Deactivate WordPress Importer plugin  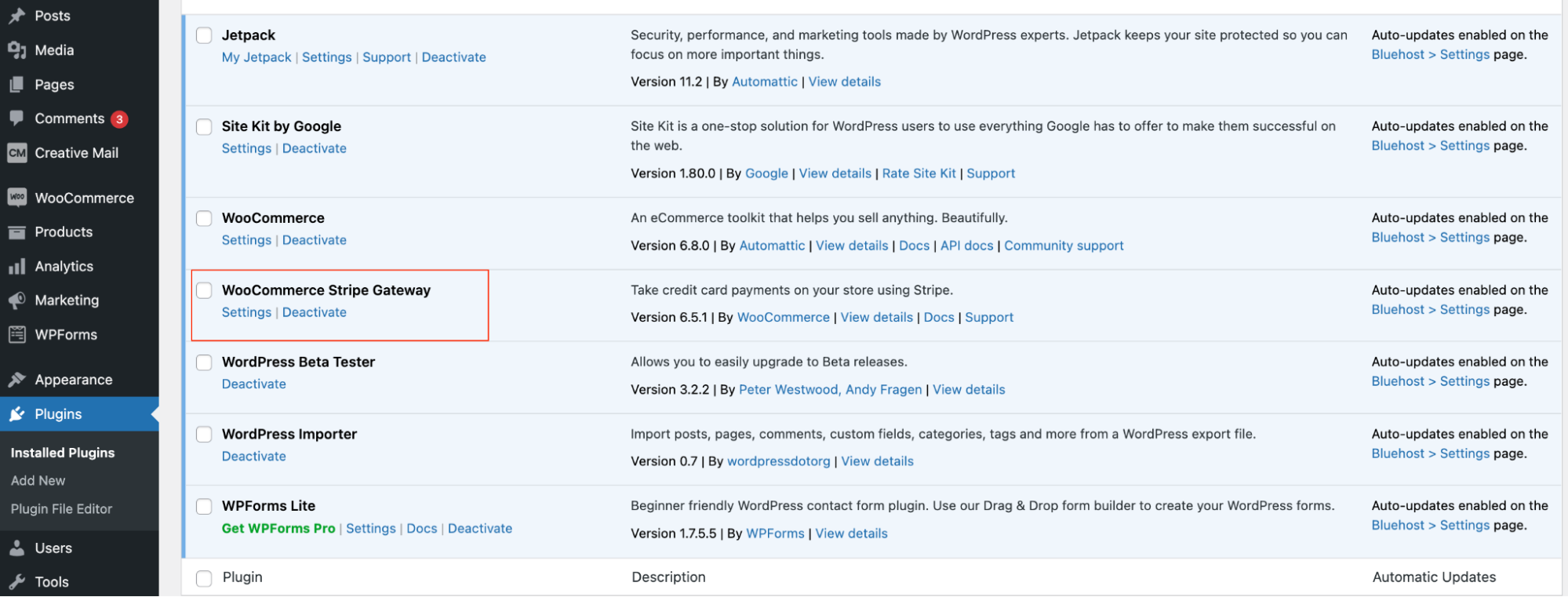click(x=254, y=457)
